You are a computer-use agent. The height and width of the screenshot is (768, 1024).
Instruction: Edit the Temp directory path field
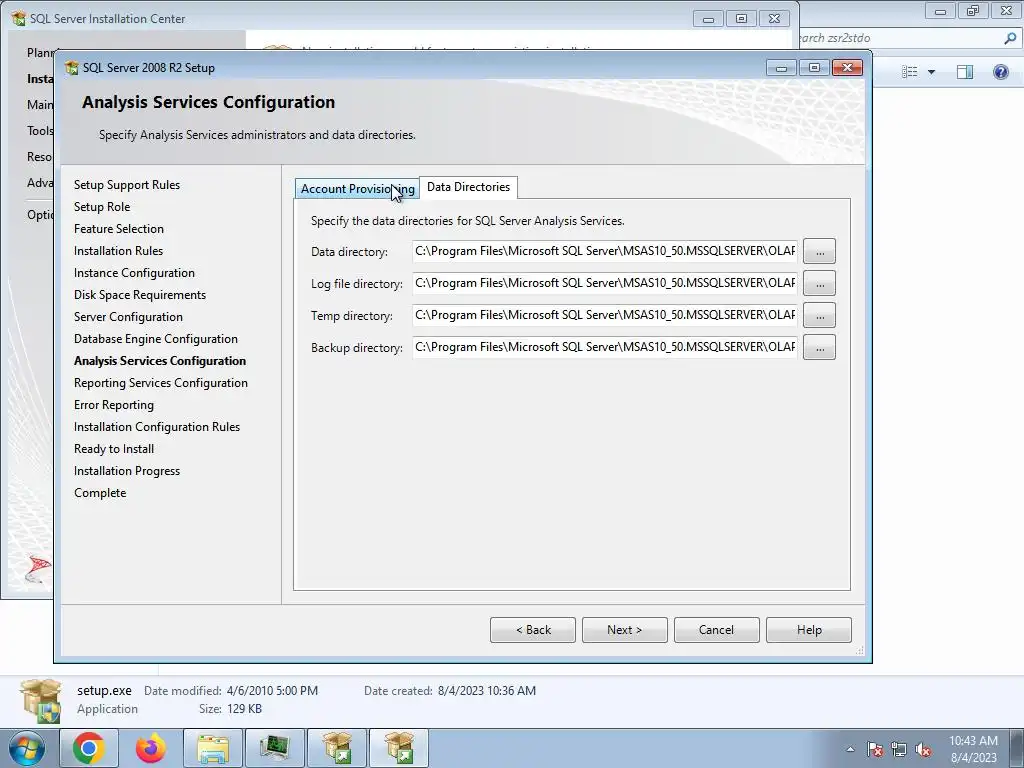(605, 315)
